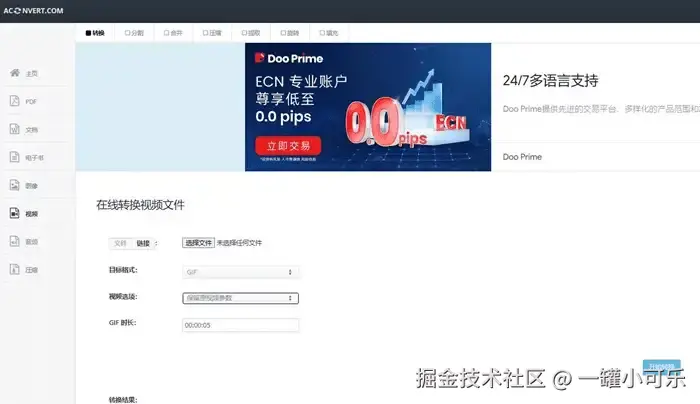This screenshot has width=700, height=404.
Task: Switch to the 压缩 compress tab
Action: [x=212, y=33]
